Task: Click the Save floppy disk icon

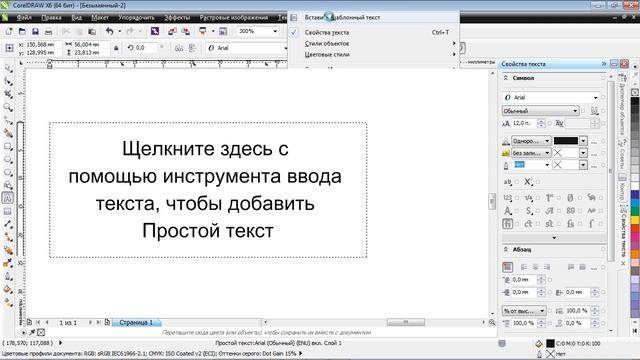Action: point(36,31)
